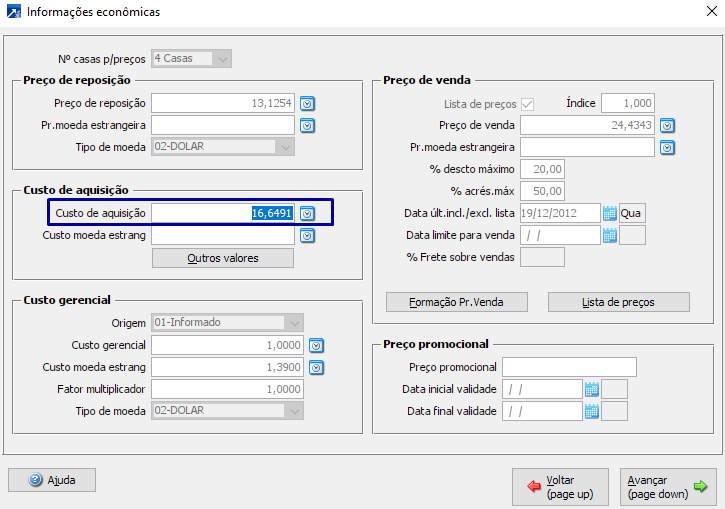725x509 pixels.
Task: Open Tipo de moeda dropdown under Preço de reposição
Action: pyautogui.click(x=285, y=147)
